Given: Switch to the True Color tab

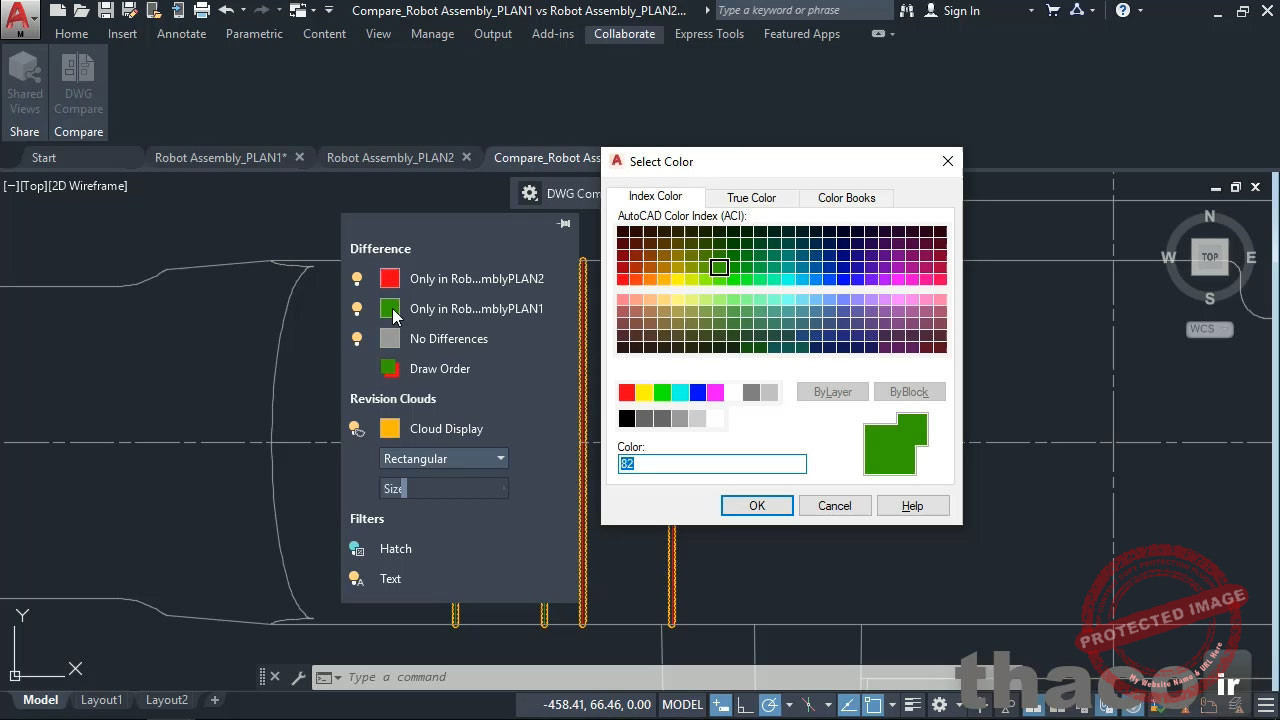Looking at the screenshot, I should 751,198.
